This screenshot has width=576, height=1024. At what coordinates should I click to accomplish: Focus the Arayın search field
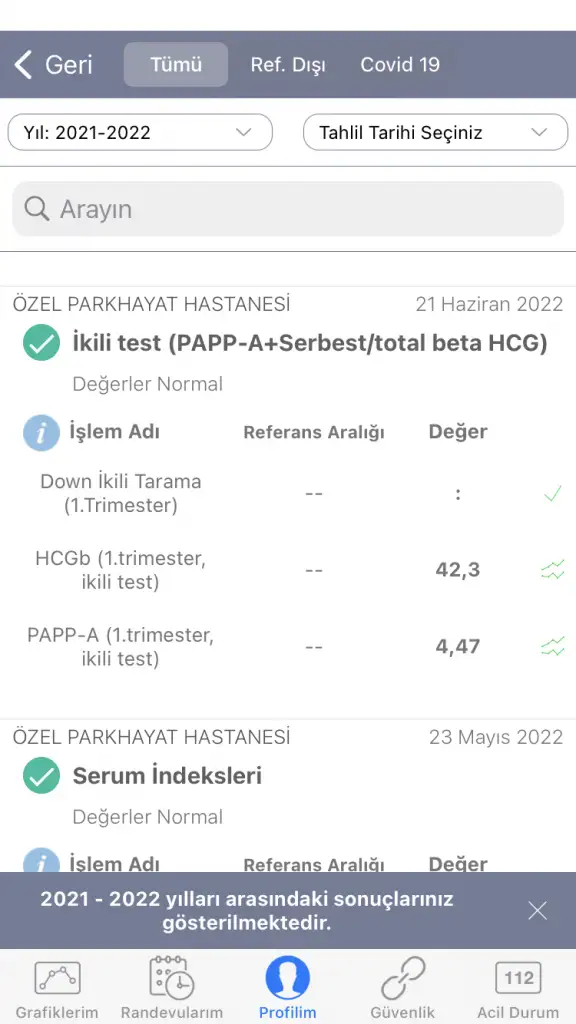[x=288, y=209]
